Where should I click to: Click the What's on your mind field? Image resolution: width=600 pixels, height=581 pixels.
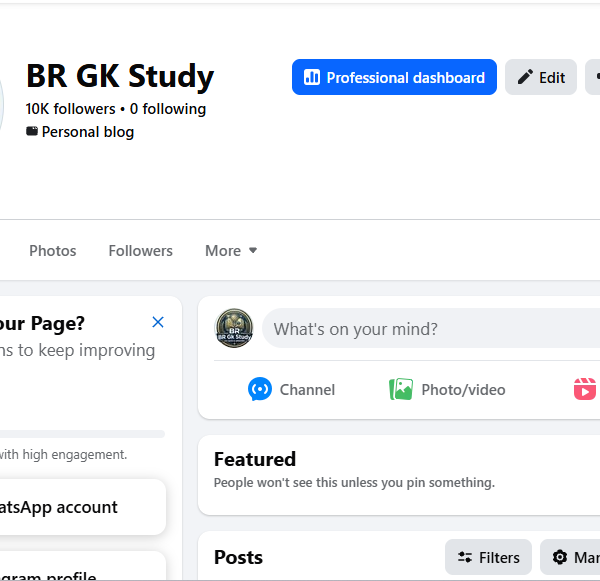(x=431, y=328)
